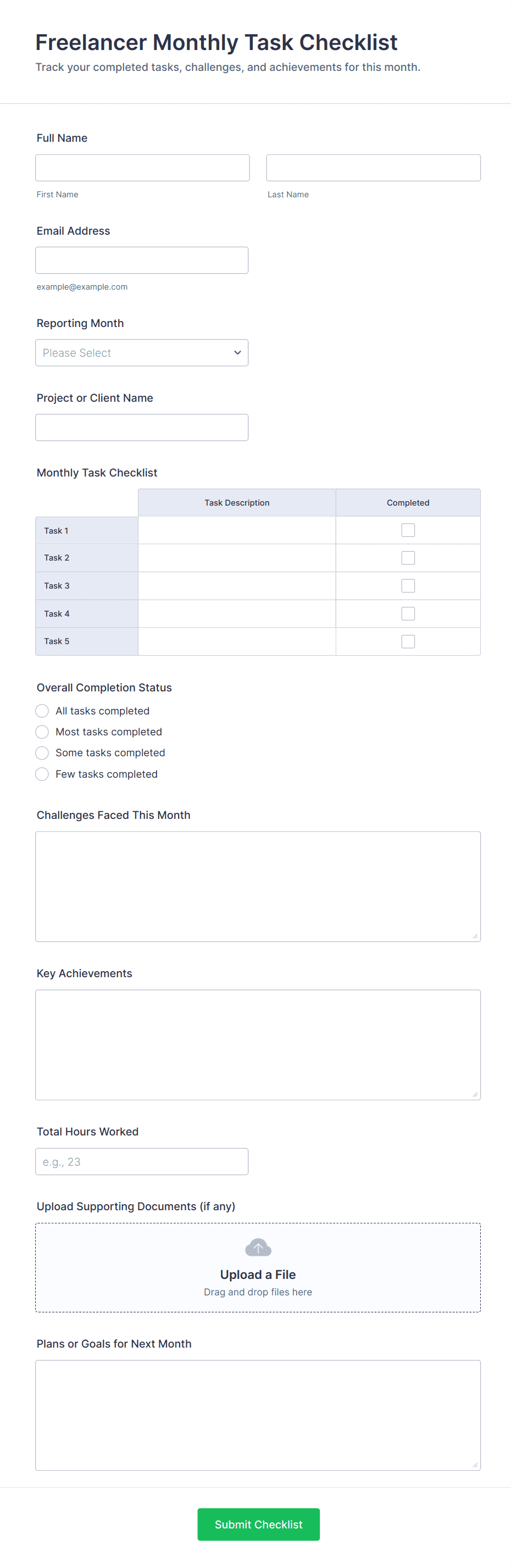The image size is (511, 1568).
Task: Select Some tasks completed radio option
Action: (42, 753)
